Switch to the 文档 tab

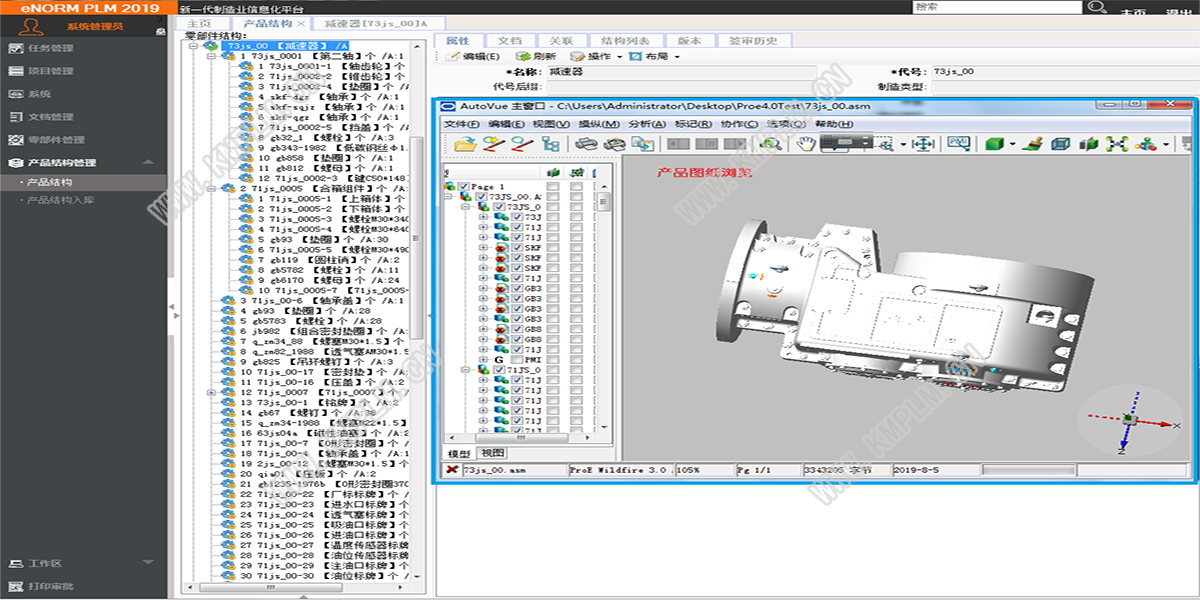pyautogui.click(x=509, y=40)
